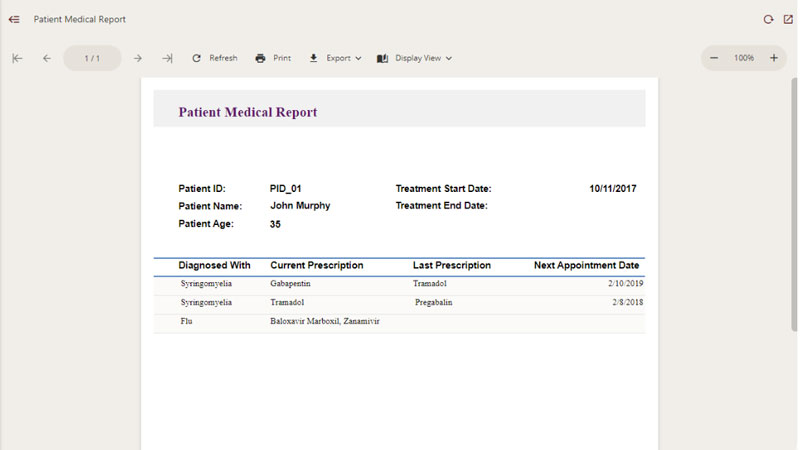
Task: Open the Display View dropdown
Action: [x=414, y=58]
